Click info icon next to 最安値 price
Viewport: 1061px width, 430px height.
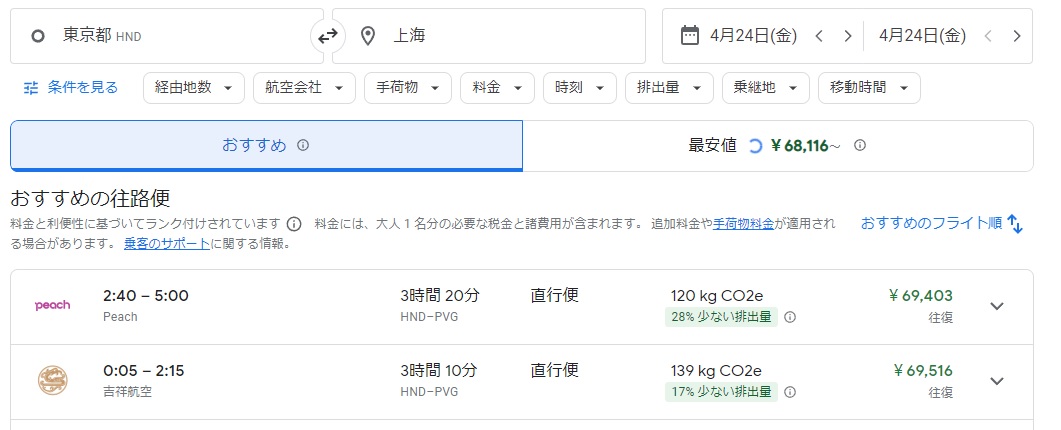860,146
